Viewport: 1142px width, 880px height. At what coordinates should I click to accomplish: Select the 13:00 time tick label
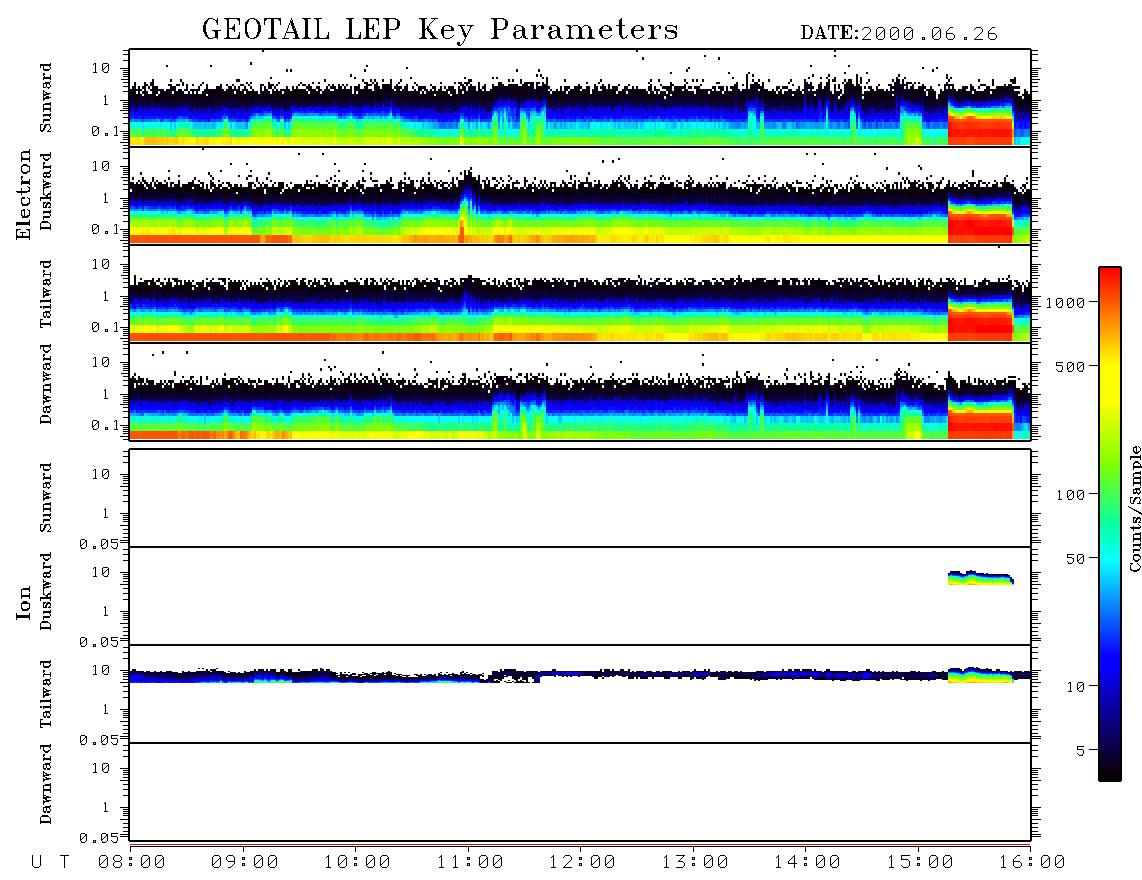[695, 863]
